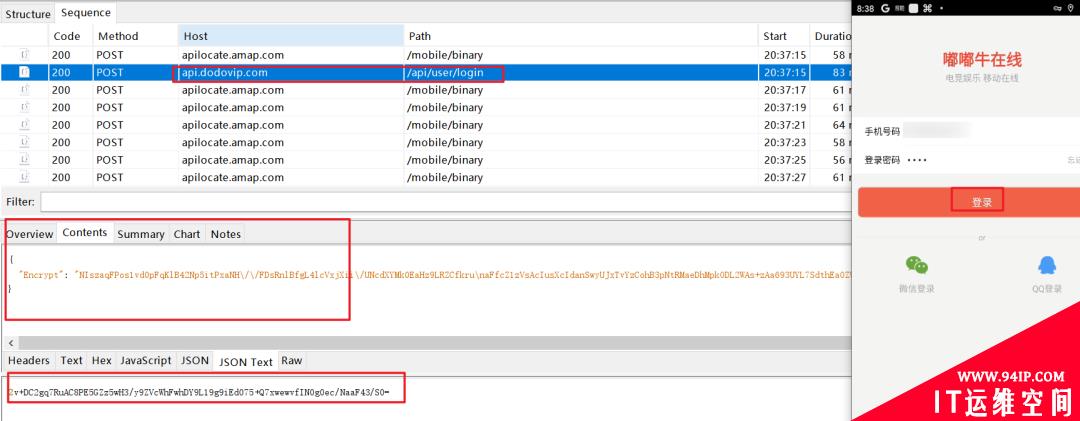Viewport: 1080px width, 421px height.
Task: Click document icon of the 20:37:23 request
Action: [x=25, y=142]
